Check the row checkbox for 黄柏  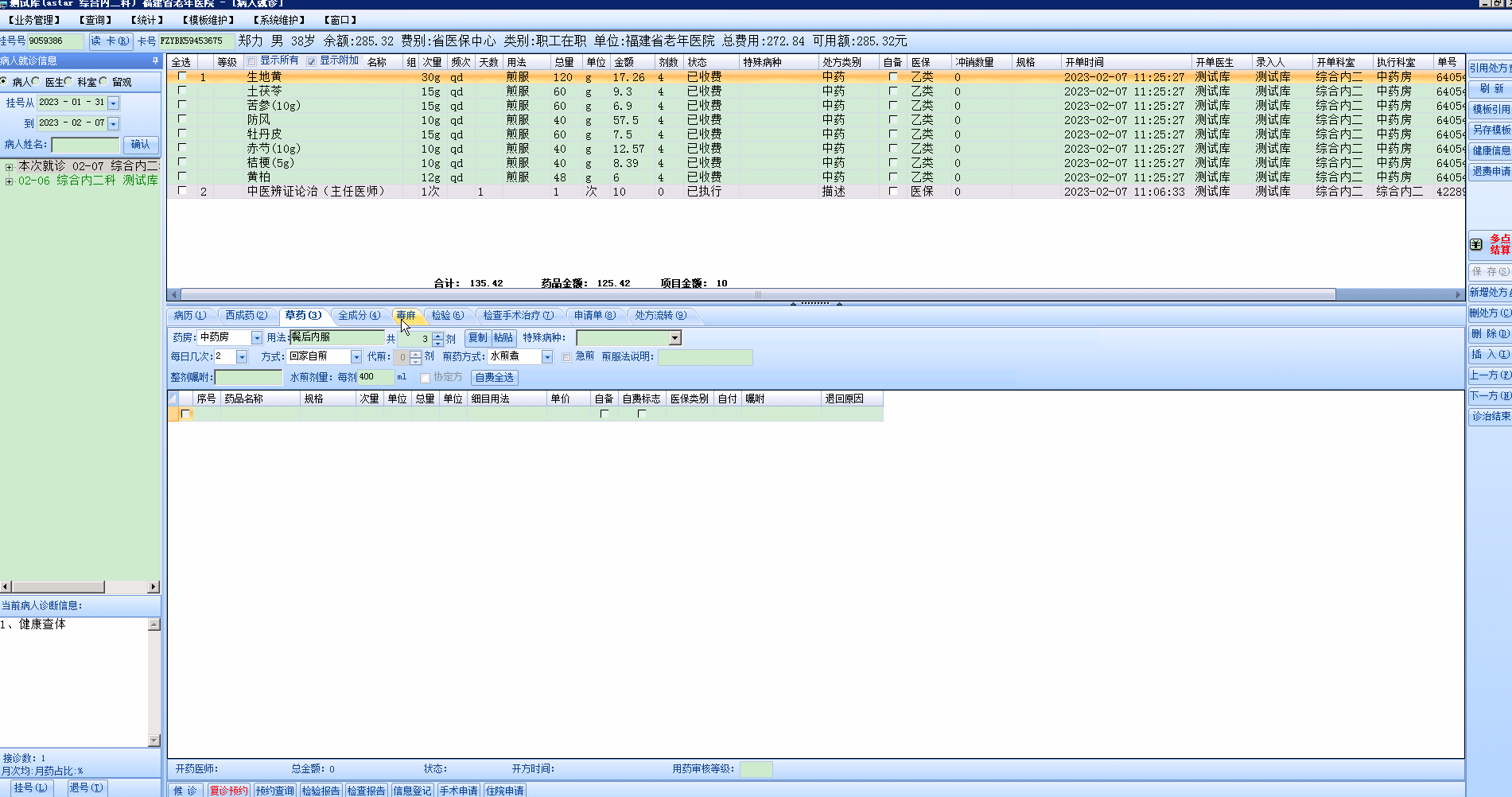(x=182, y=177)
